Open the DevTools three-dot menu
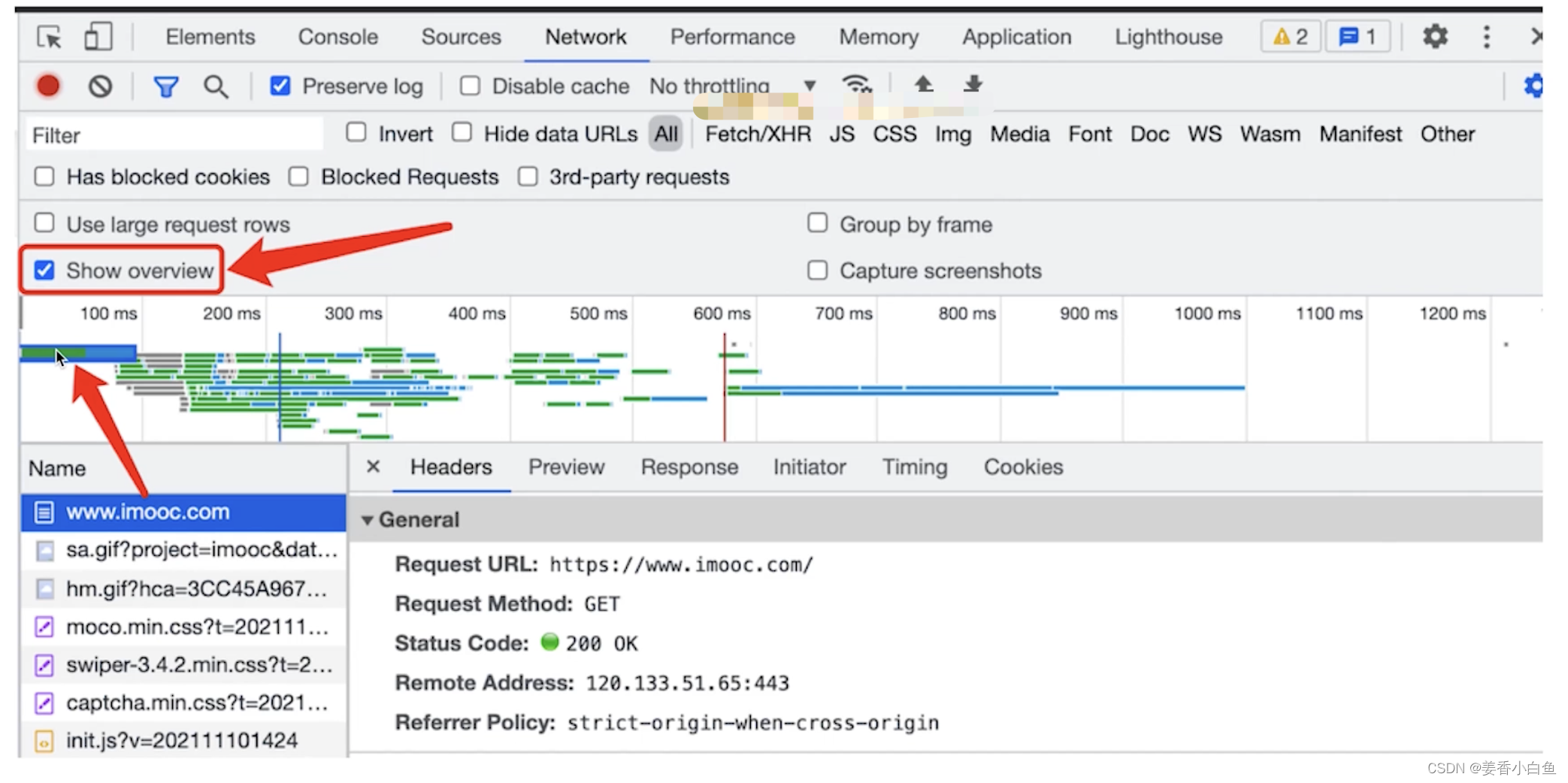This screenshot has width=1568, height=783. 1486,37
